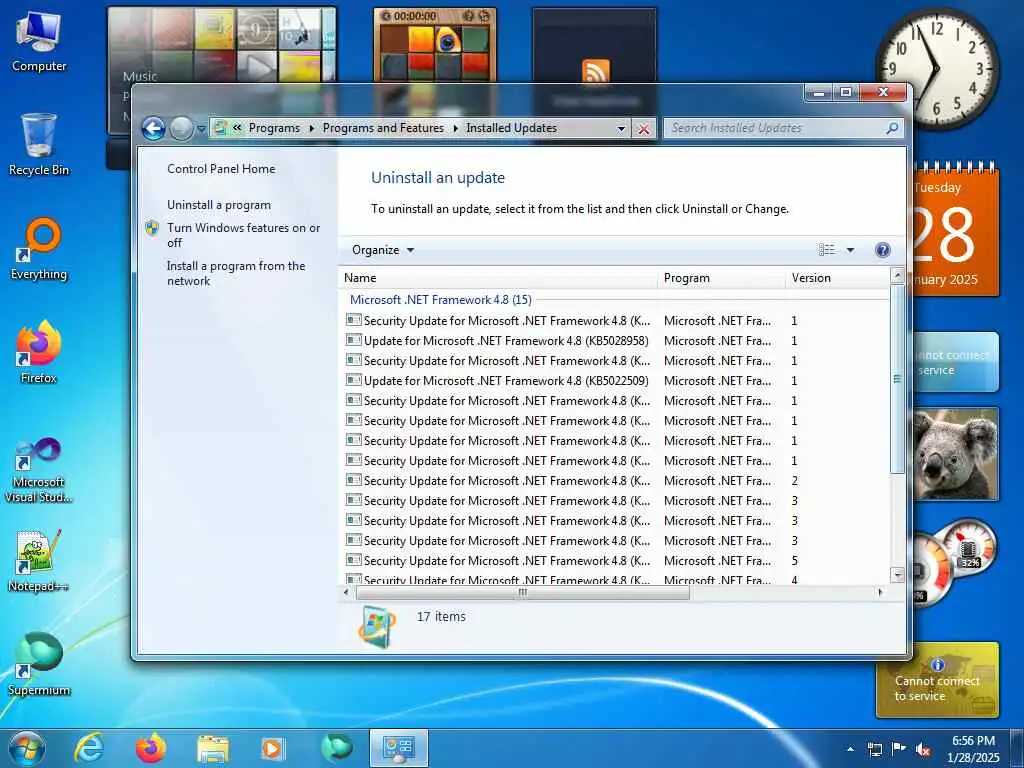
Task: Select the security update row with version 5
Action: pyautogui.click(x=614, y=561)
